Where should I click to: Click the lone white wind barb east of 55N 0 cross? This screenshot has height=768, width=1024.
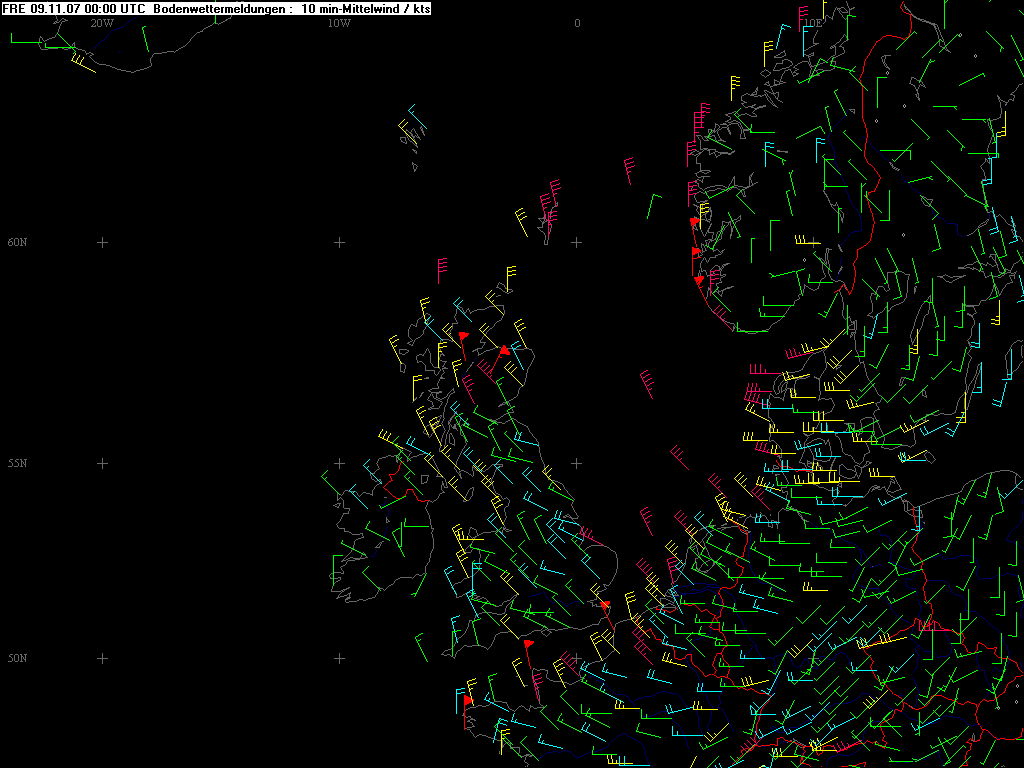680,457
